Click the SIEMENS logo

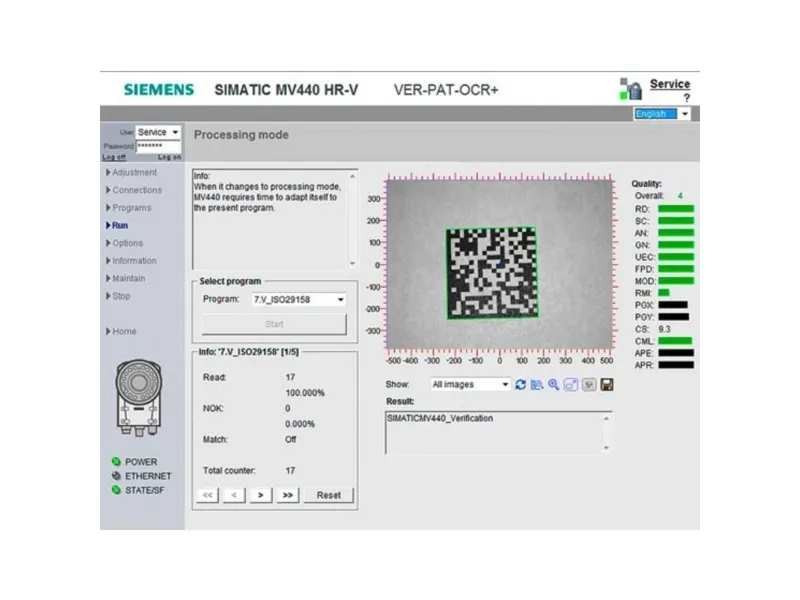[159, 90]
